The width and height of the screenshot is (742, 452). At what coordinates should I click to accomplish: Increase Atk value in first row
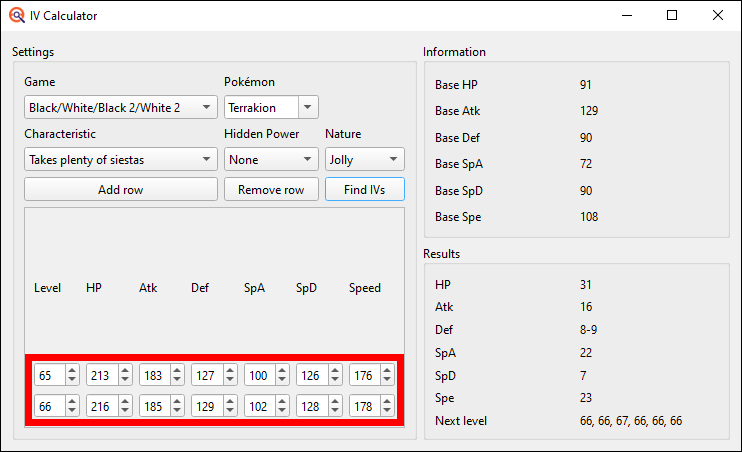click(177, 370)
